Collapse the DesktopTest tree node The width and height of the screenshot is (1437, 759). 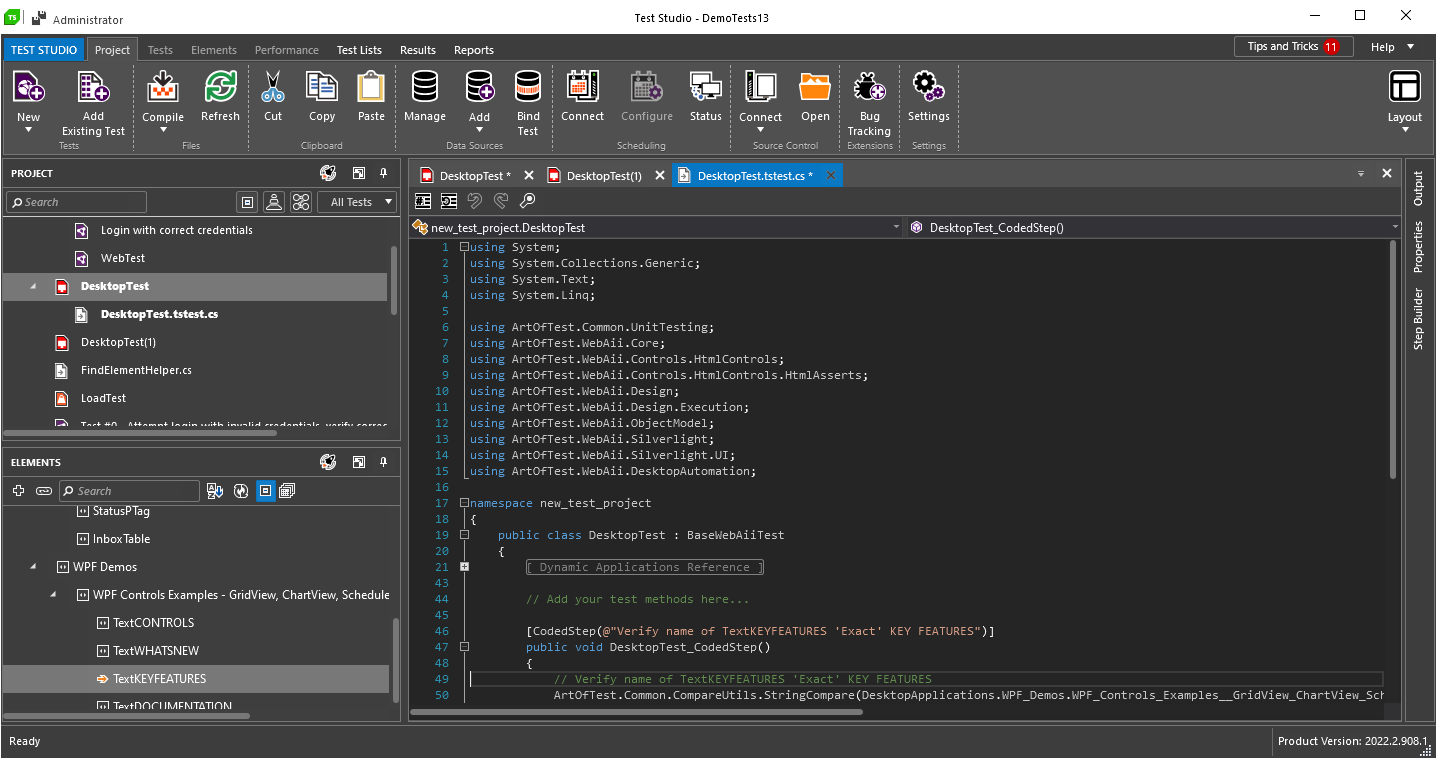tap(32, 286)
